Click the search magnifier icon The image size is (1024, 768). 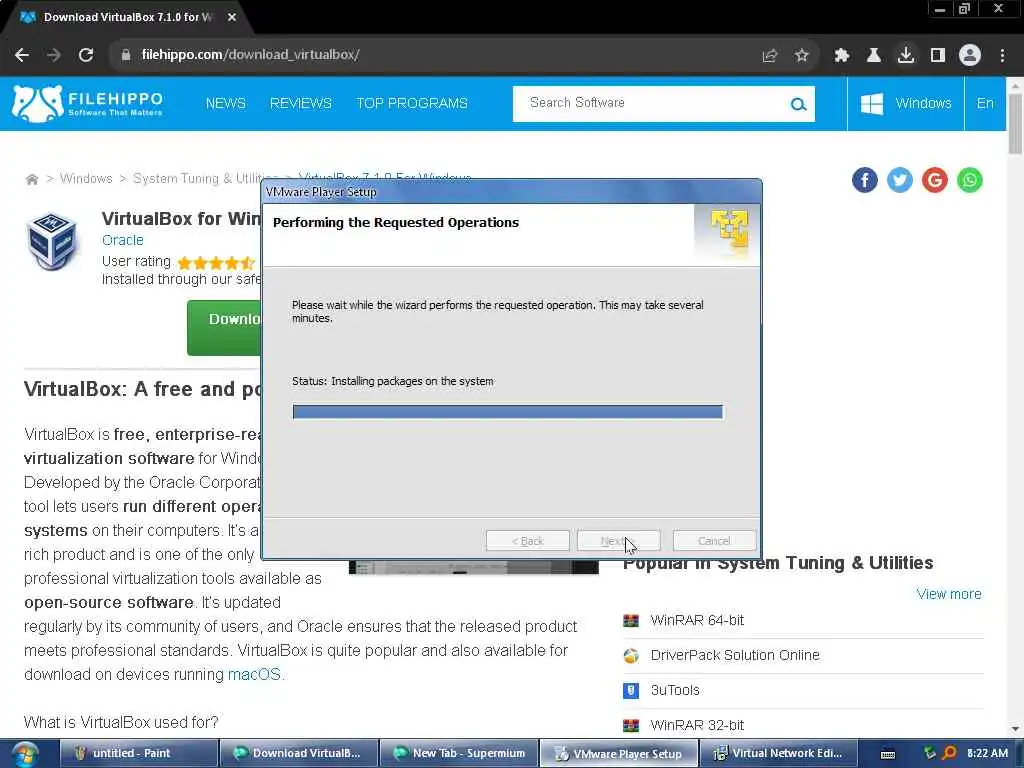(798, 104)
